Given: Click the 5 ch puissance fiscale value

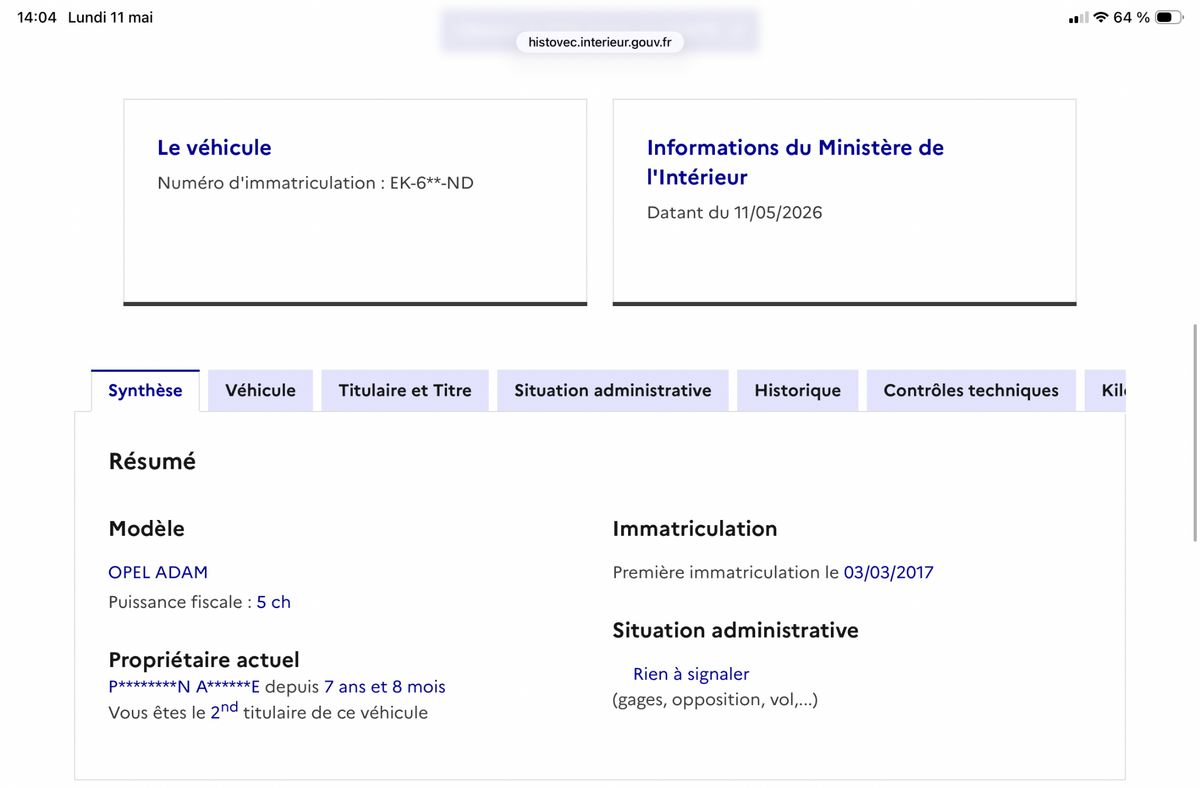Looking at the screenshot, I should 274,602.
